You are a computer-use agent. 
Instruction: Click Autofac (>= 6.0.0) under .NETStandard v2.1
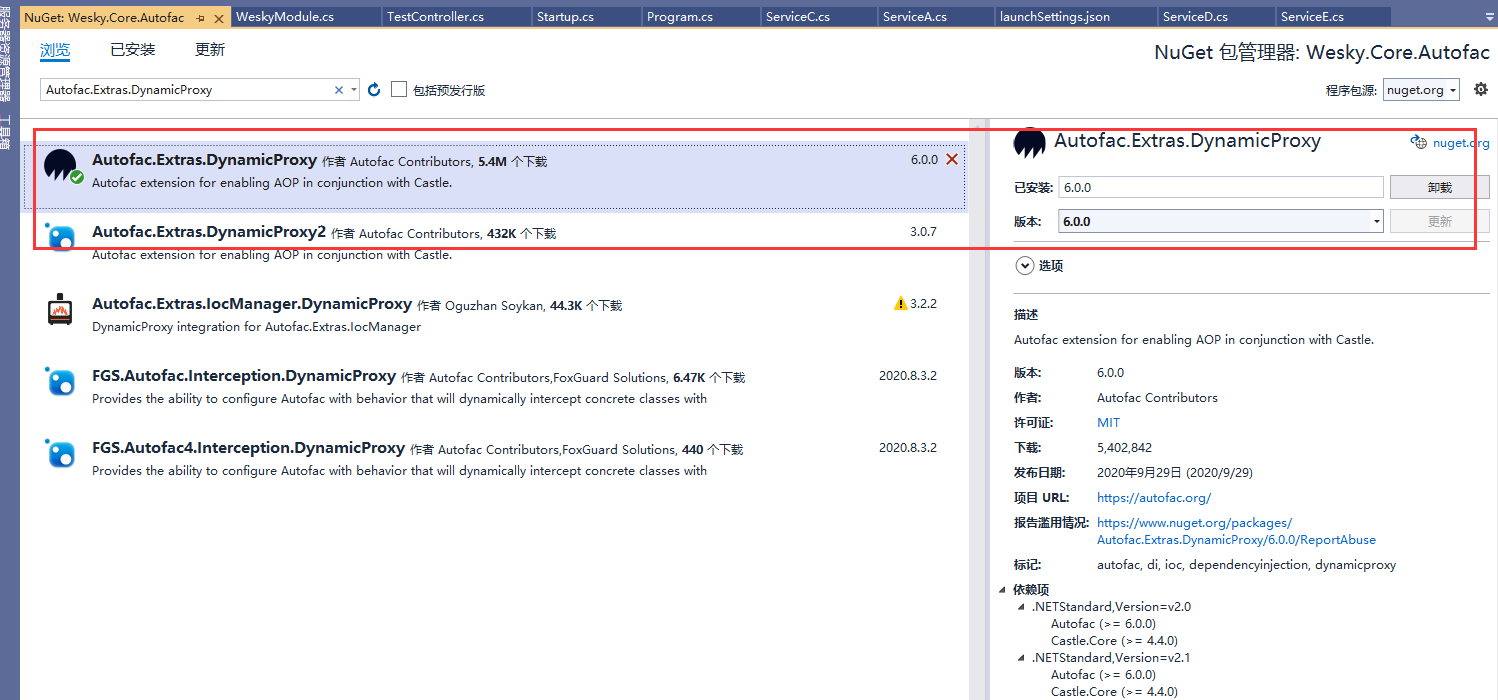point(1103,675)
